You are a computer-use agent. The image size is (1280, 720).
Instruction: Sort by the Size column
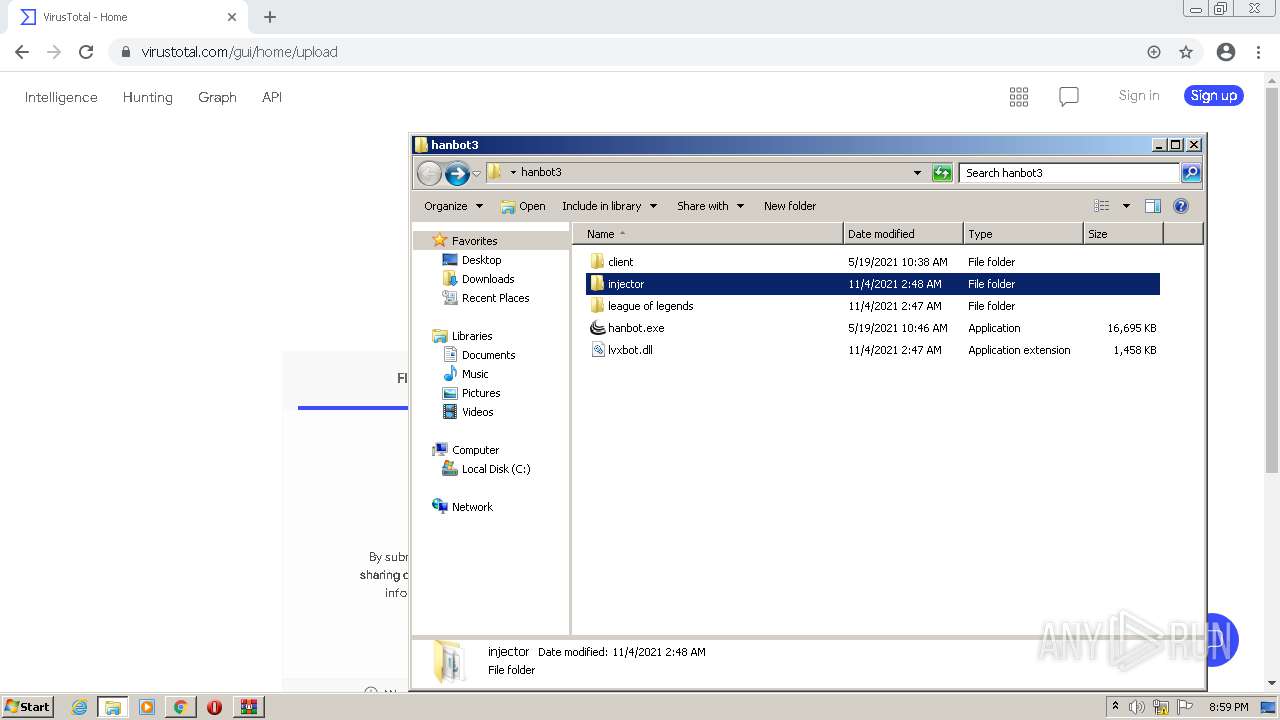click(x=1123, y=234)
